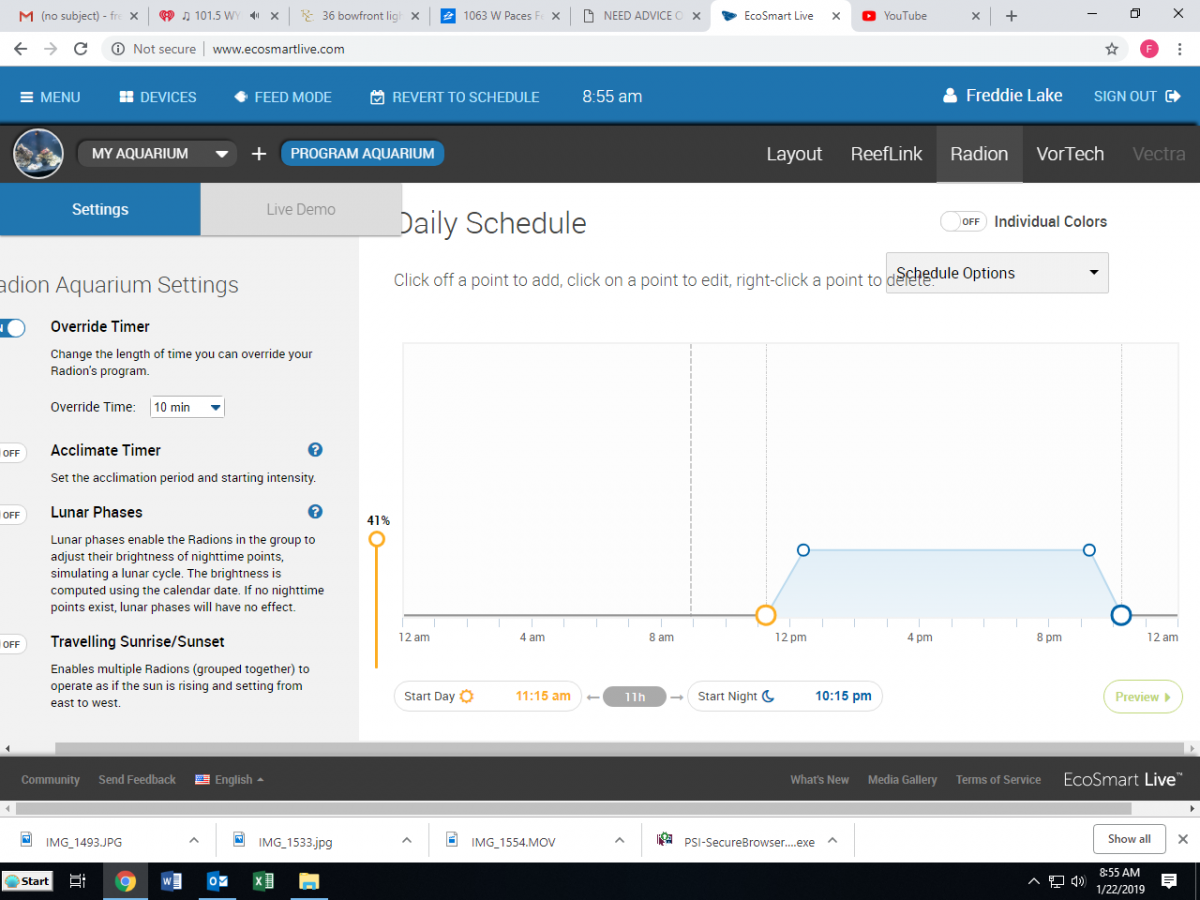Switch to the Layout tab
Viewport: 1200px width, 900px height.
tap(794, 154)
